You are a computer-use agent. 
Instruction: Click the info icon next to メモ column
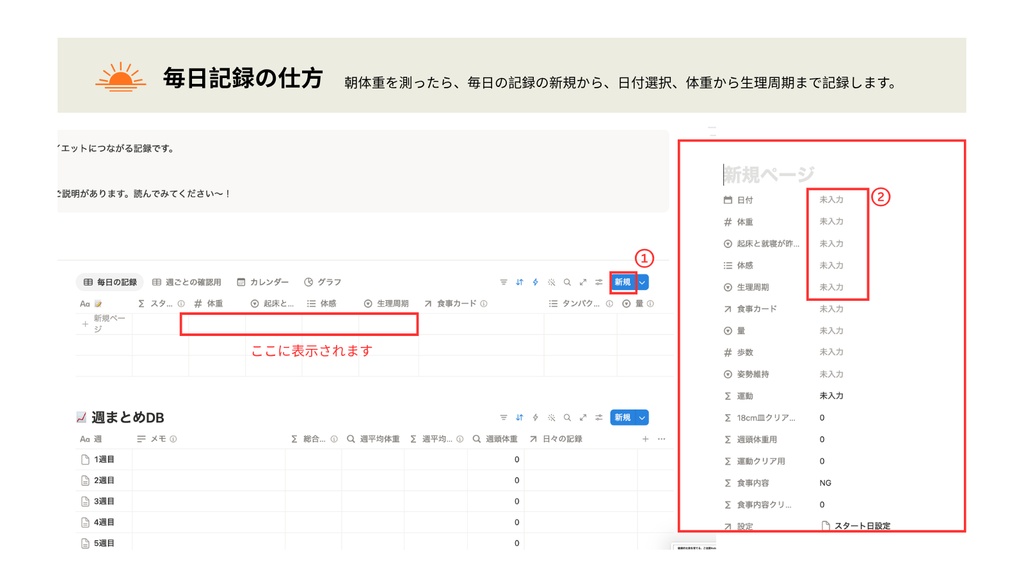(x=174, y=439)
